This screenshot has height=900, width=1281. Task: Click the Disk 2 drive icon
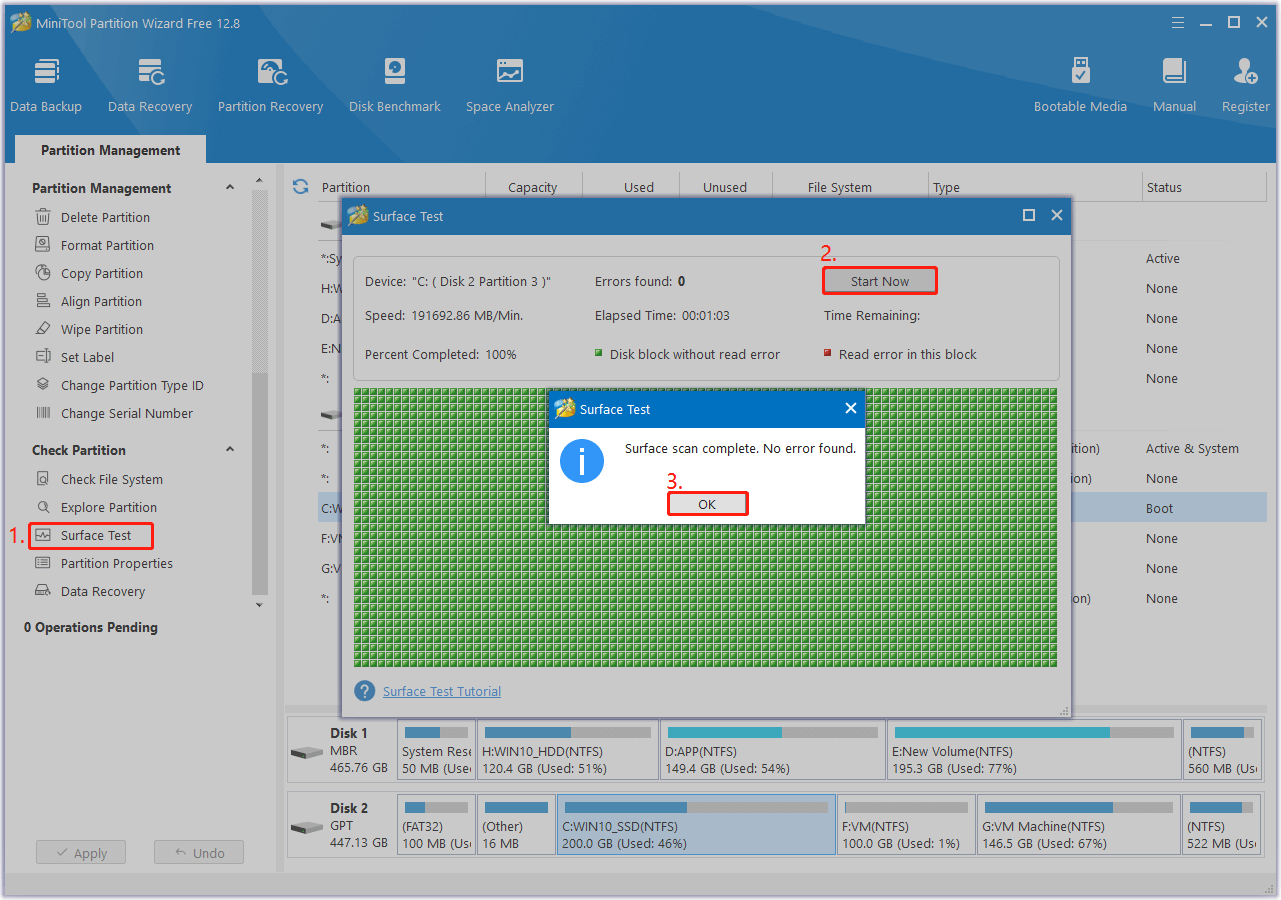pyautogui.click(x=306, y=828)
